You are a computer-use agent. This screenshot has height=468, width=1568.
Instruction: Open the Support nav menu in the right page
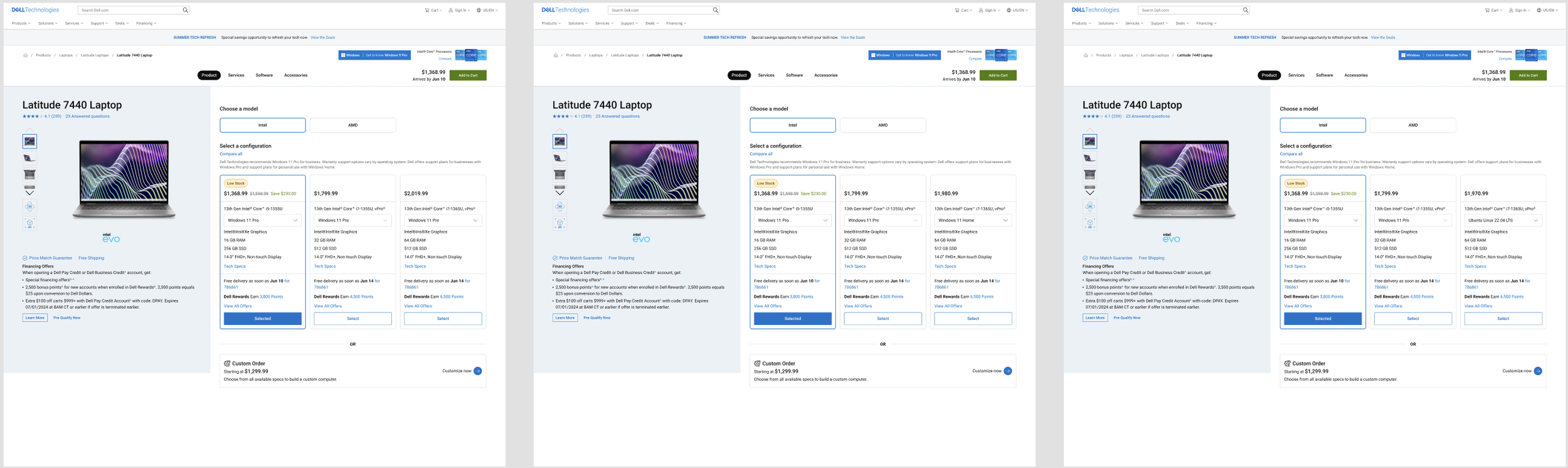[1159, 23]
